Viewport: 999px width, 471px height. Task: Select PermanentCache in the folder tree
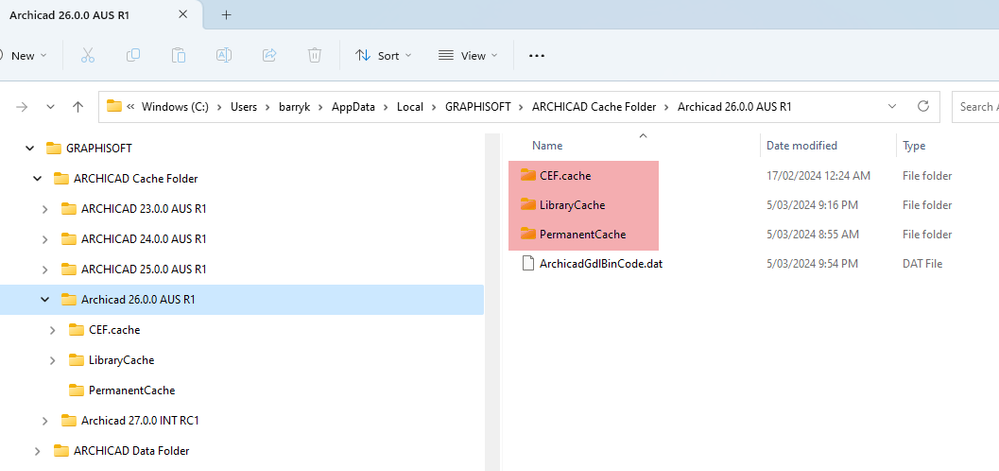tap(131, 390)
